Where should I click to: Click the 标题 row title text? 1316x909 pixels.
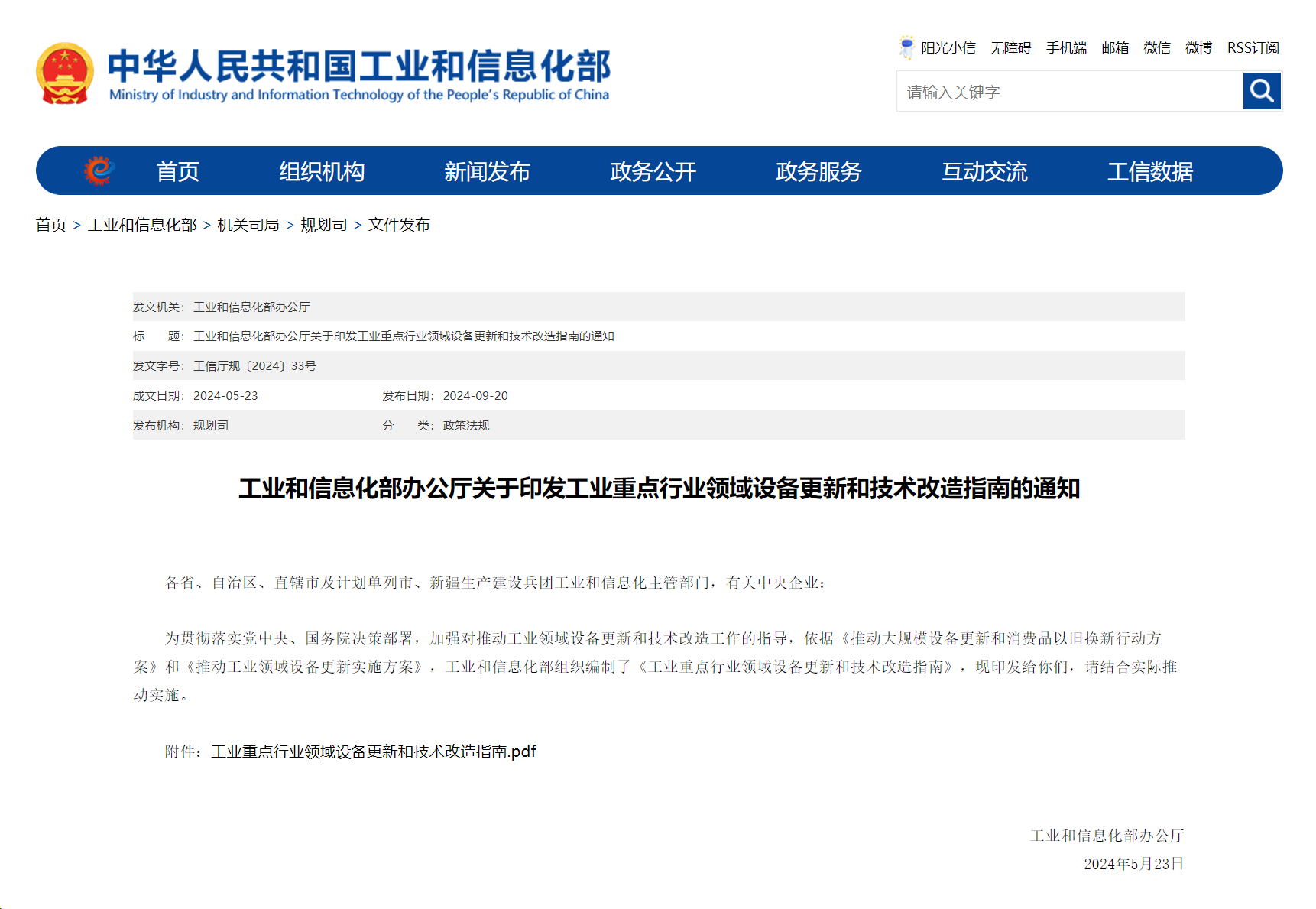click(x=404, y=336)
